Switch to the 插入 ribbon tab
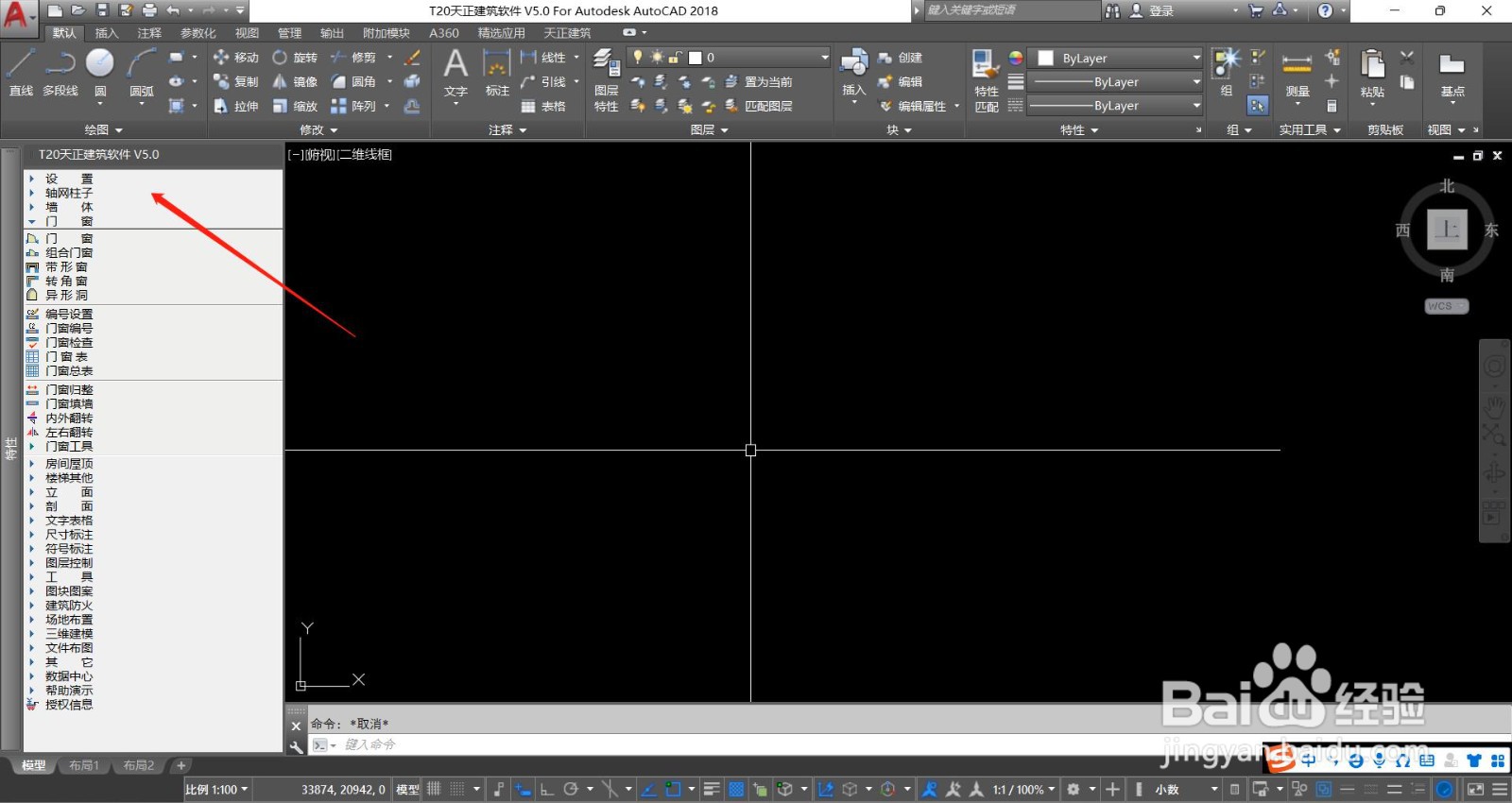Viewport: 1512px width, 803px height. tap(107, 33)
